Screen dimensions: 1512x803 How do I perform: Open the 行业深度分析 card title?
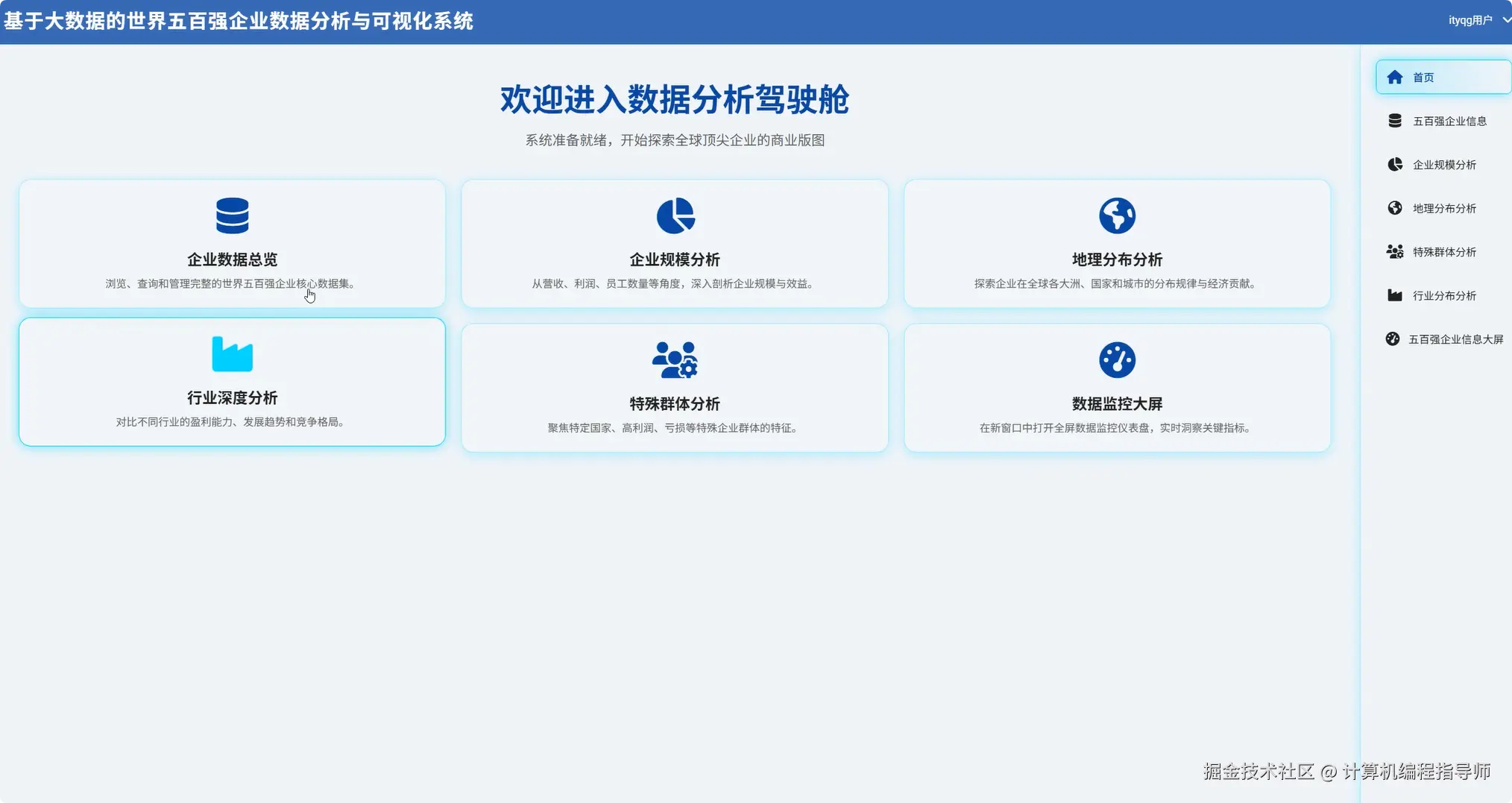click(x=232, y=397)
